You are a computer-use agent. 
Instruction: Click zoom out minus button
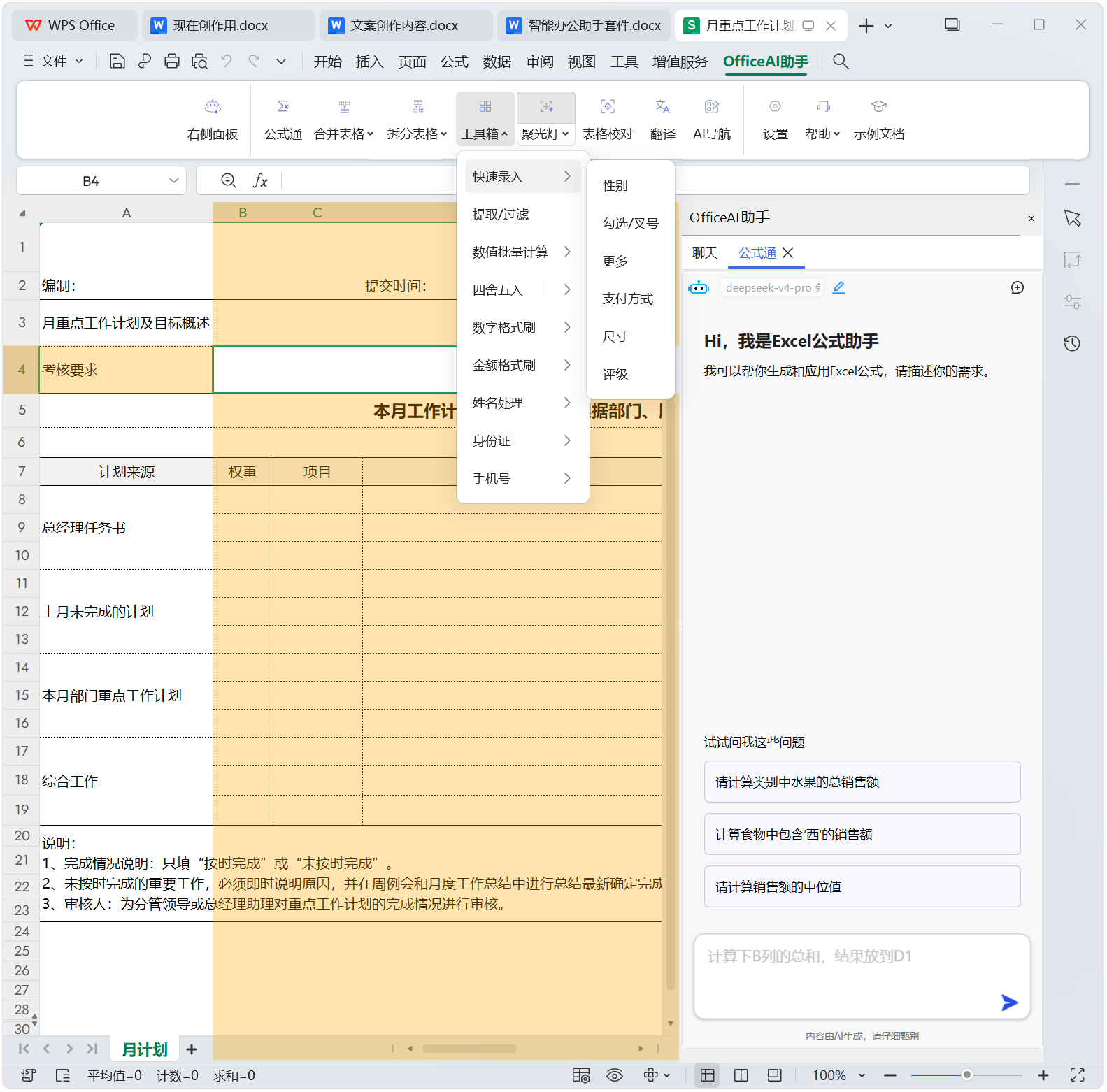pyautogui.click(x=890, y=1075)
